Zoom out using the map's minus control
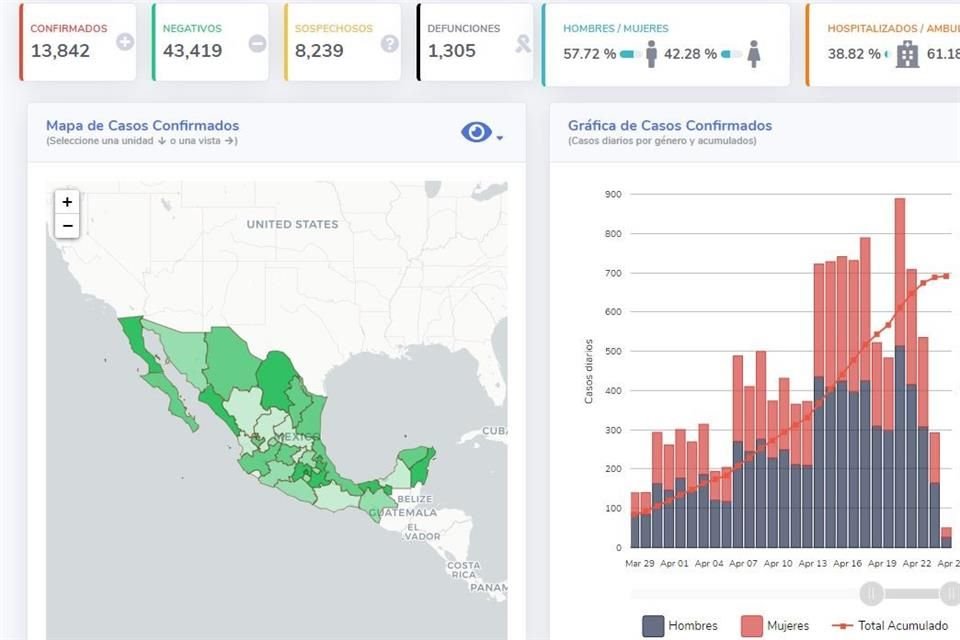This screenshot has width=960, height=640. pyautogui.click(x=66, y=226)
